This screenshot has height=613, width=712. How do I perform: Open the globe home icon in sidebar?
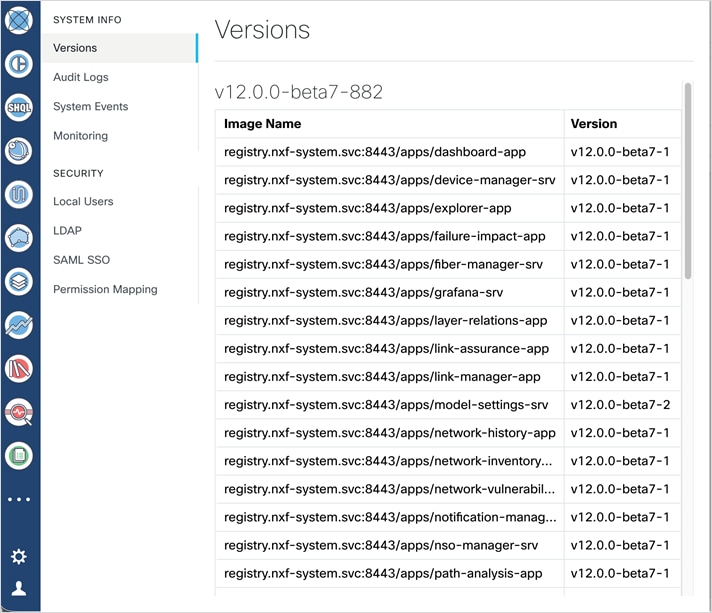(19, 20)
